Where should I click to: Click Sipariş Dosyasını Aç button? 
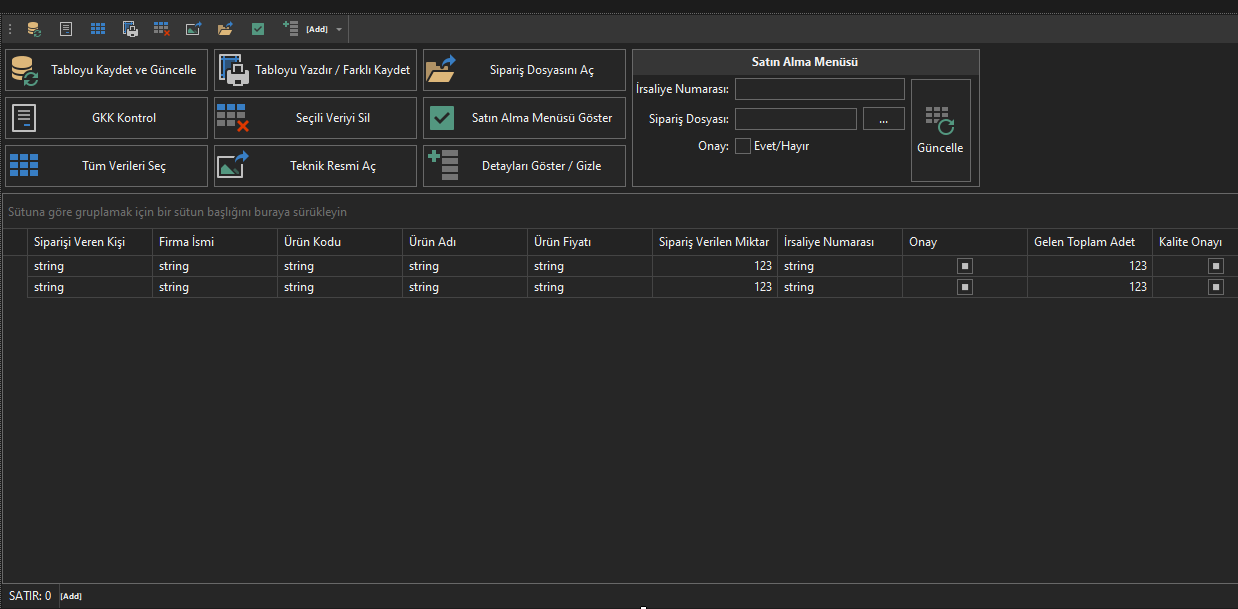coord(524,70)
